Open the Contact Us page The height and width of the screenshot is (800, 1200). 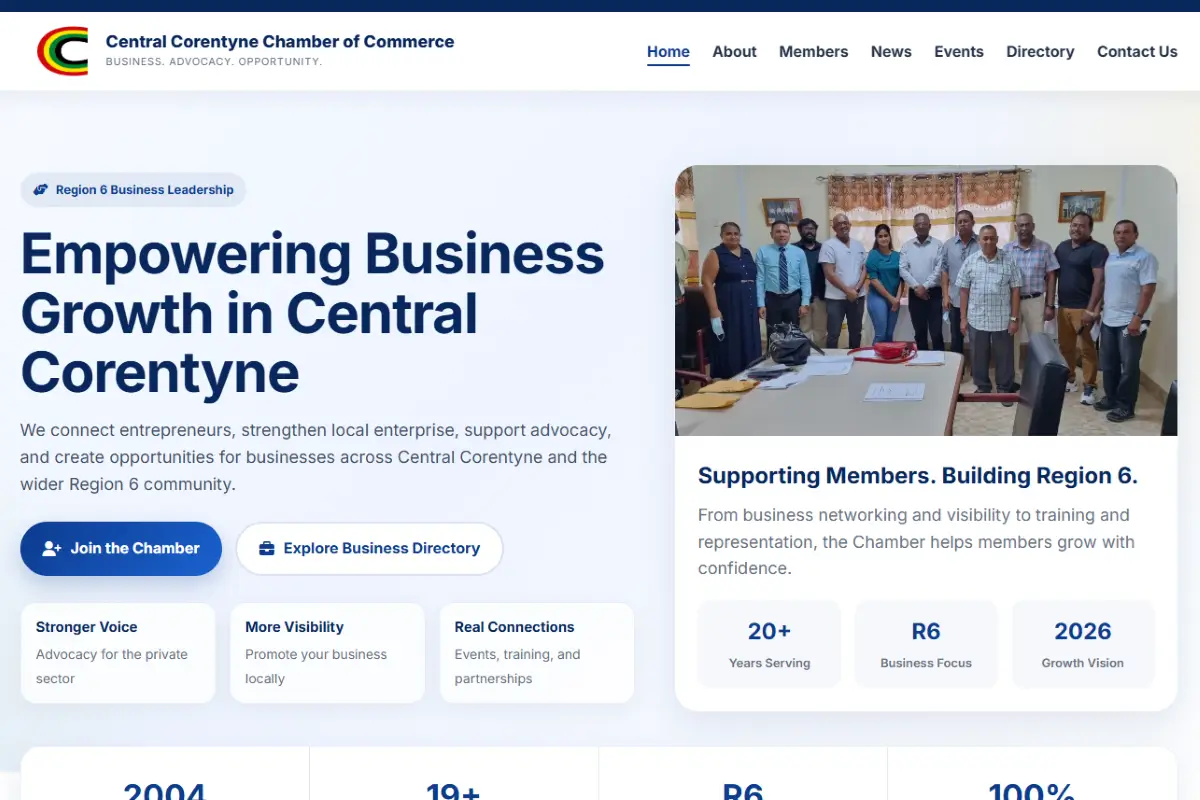coord(1137,52)
